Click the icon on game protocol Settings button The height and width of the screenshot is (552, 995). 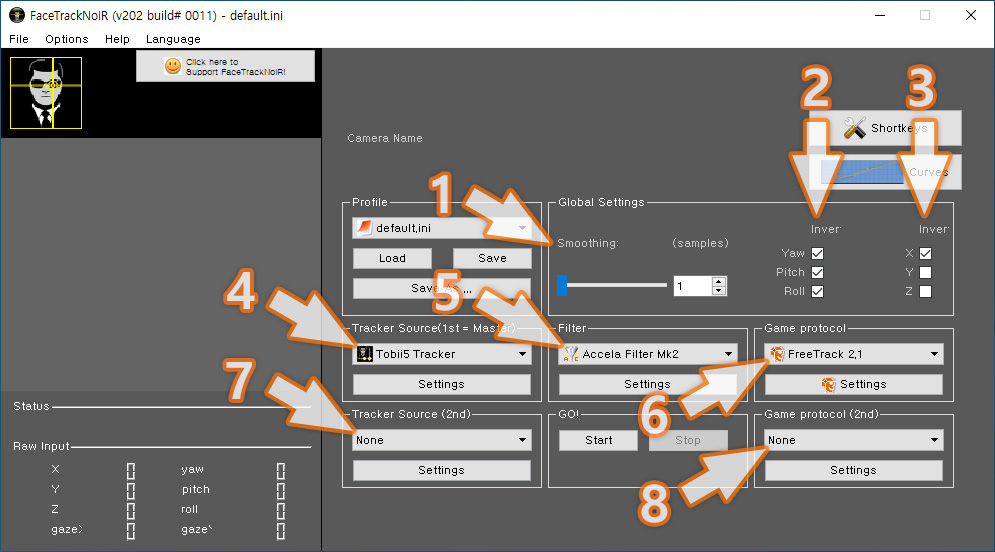(x=828, y=384)
